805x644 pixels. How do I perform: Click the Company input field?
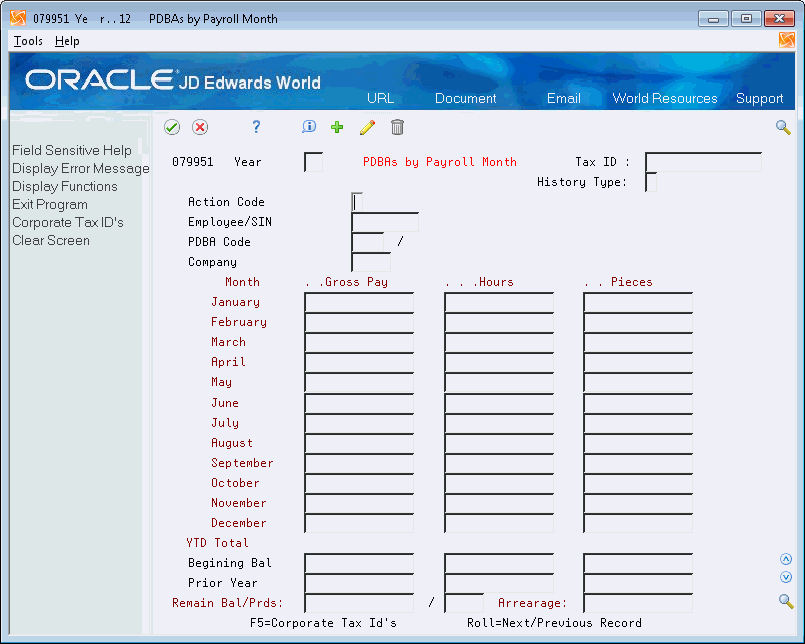coord(371,262)
